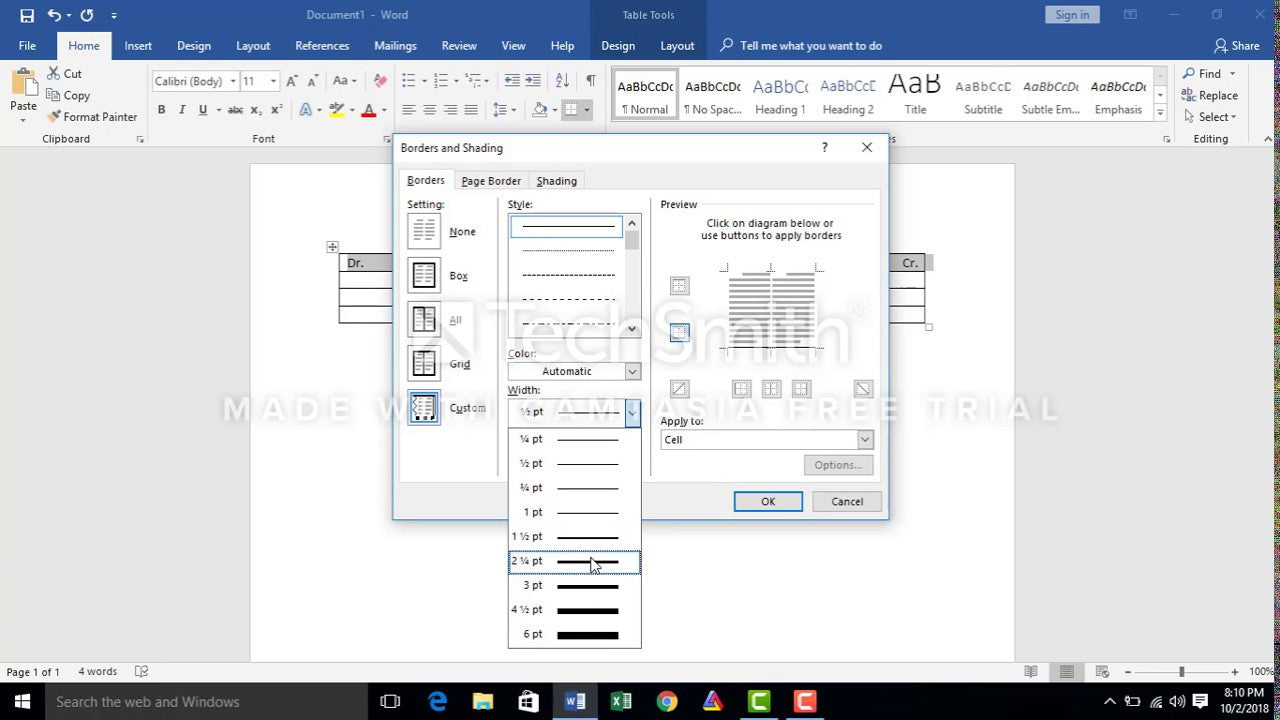Switch to the Page Border tab
Screen dimensions: 1280x720
pyautogui.click(x=490, y=180)
